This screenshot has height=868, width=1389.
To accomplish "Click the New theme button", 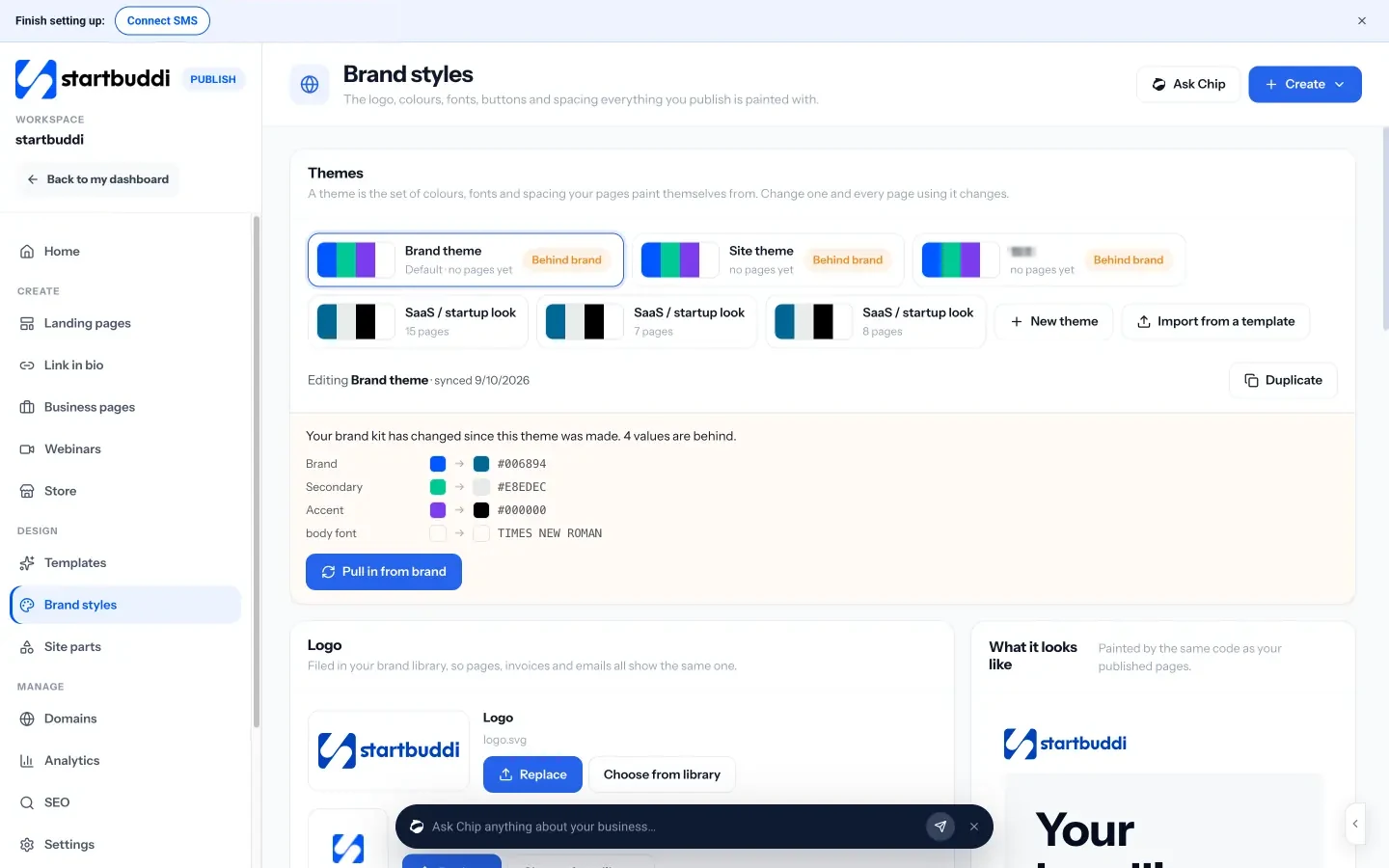I will point(1053,321).
